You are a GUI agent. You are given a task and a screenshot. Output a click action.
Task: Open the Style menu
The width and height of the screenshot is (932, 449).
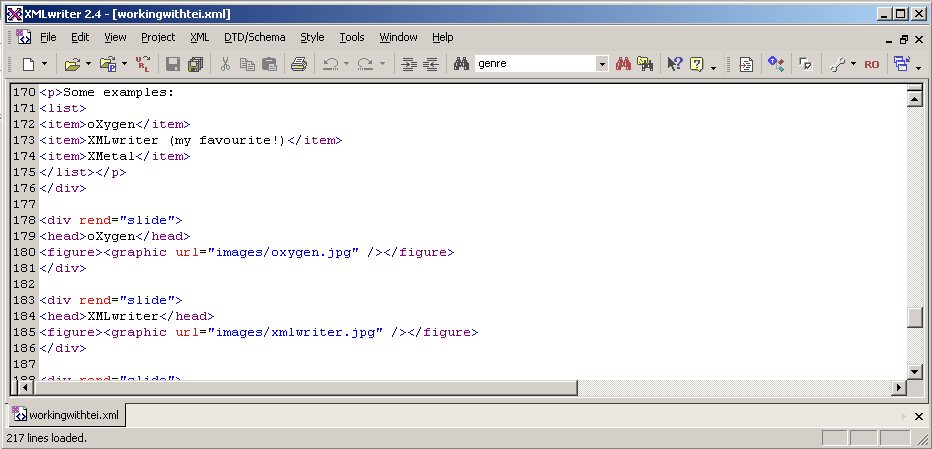(x=312, y=37)
